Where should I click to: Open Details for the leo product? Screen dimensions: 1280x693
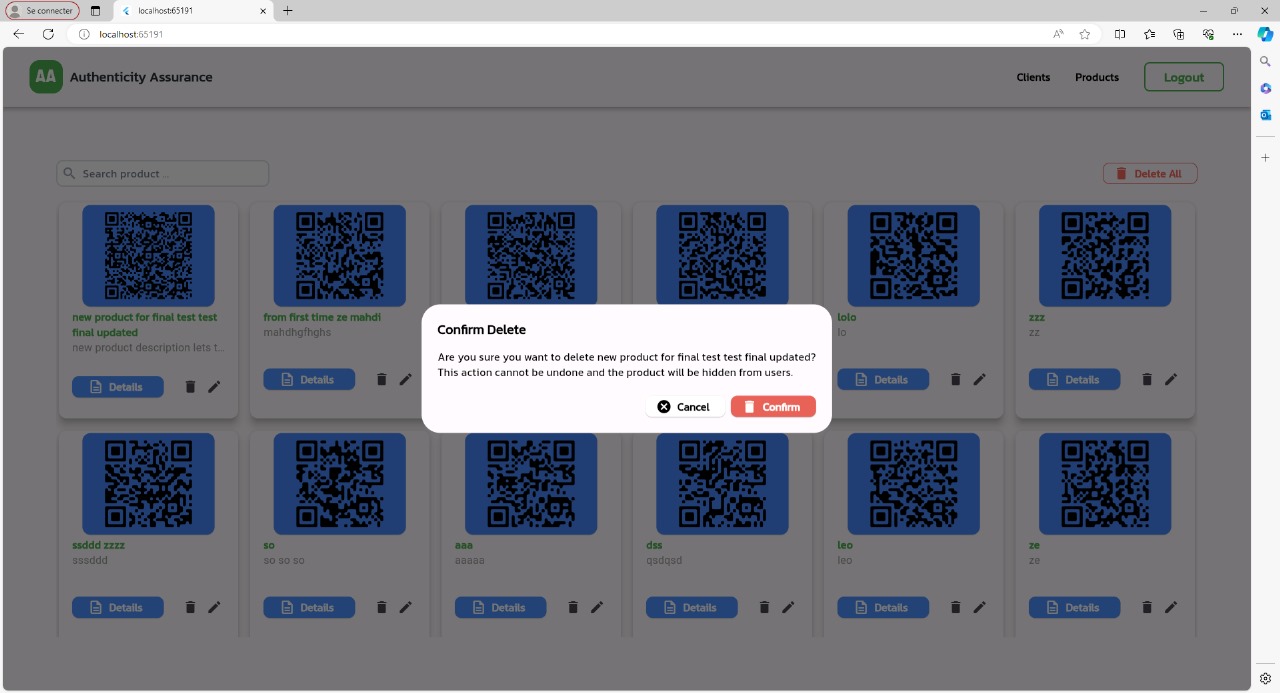click(883, 607)
